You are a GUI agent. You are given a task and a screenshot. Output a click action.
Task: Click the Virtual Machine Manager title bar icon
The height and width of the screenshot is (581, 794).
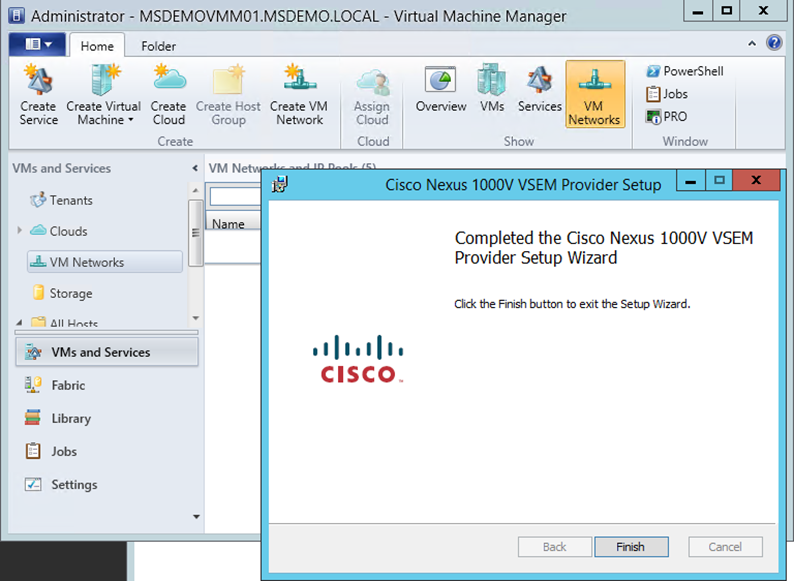(16, 15)
